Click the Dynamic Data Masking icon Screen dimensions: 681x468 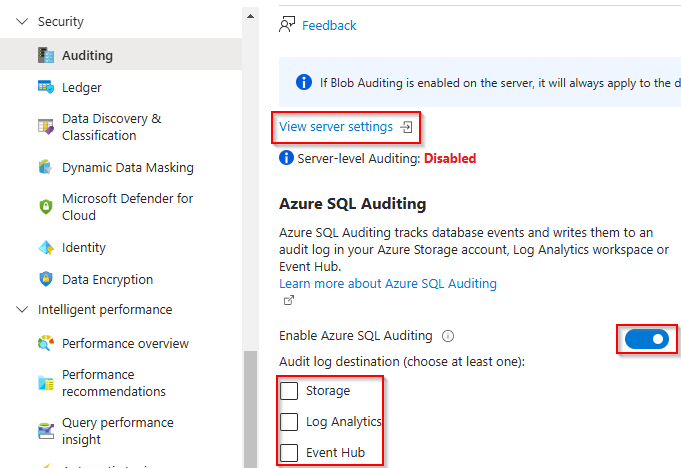46,167
